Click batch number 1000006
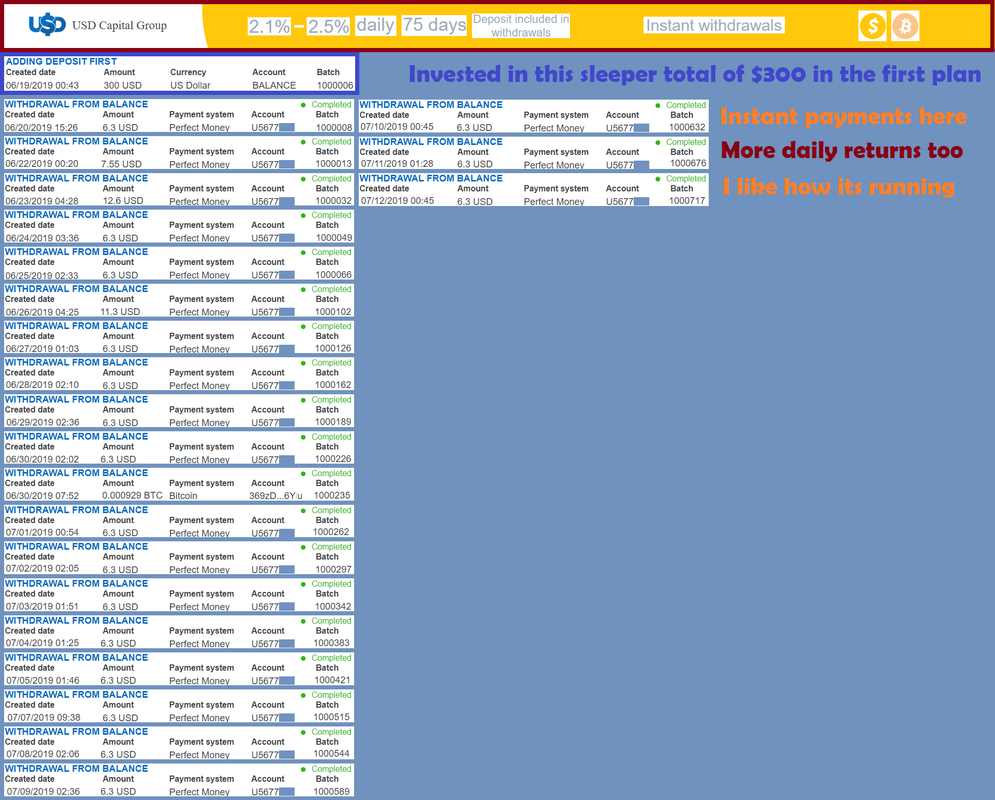 335,85
